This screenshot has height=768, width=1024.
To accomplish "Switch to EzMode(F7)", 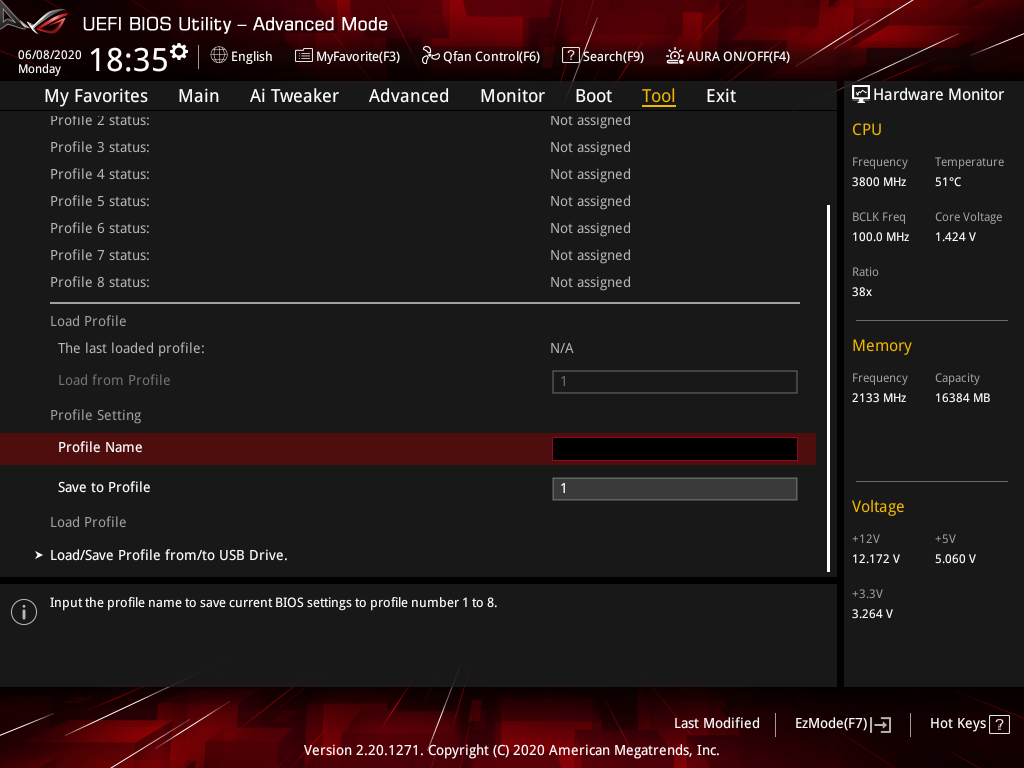I will [x=831, y=724].
